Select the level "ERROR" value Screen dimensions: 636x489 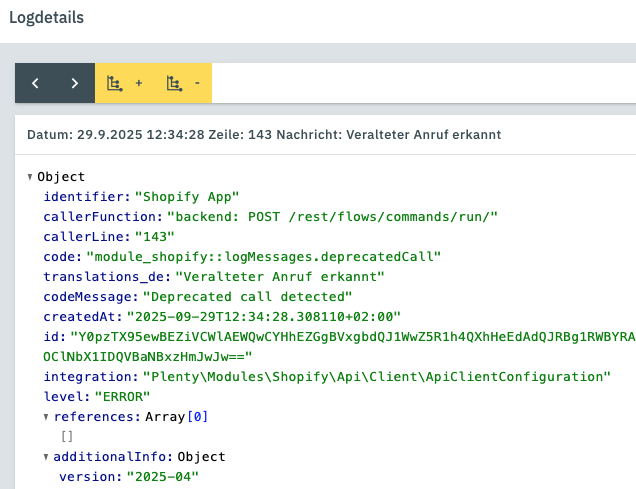point(122,396)
